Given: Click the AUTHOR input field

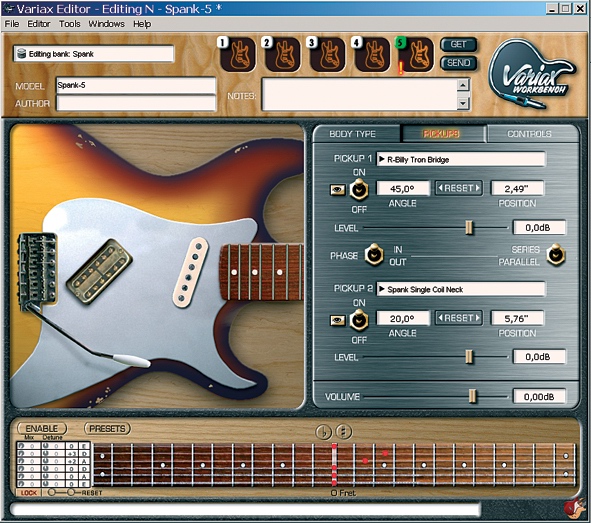Looking at the screenshot, I should (136, 103).
